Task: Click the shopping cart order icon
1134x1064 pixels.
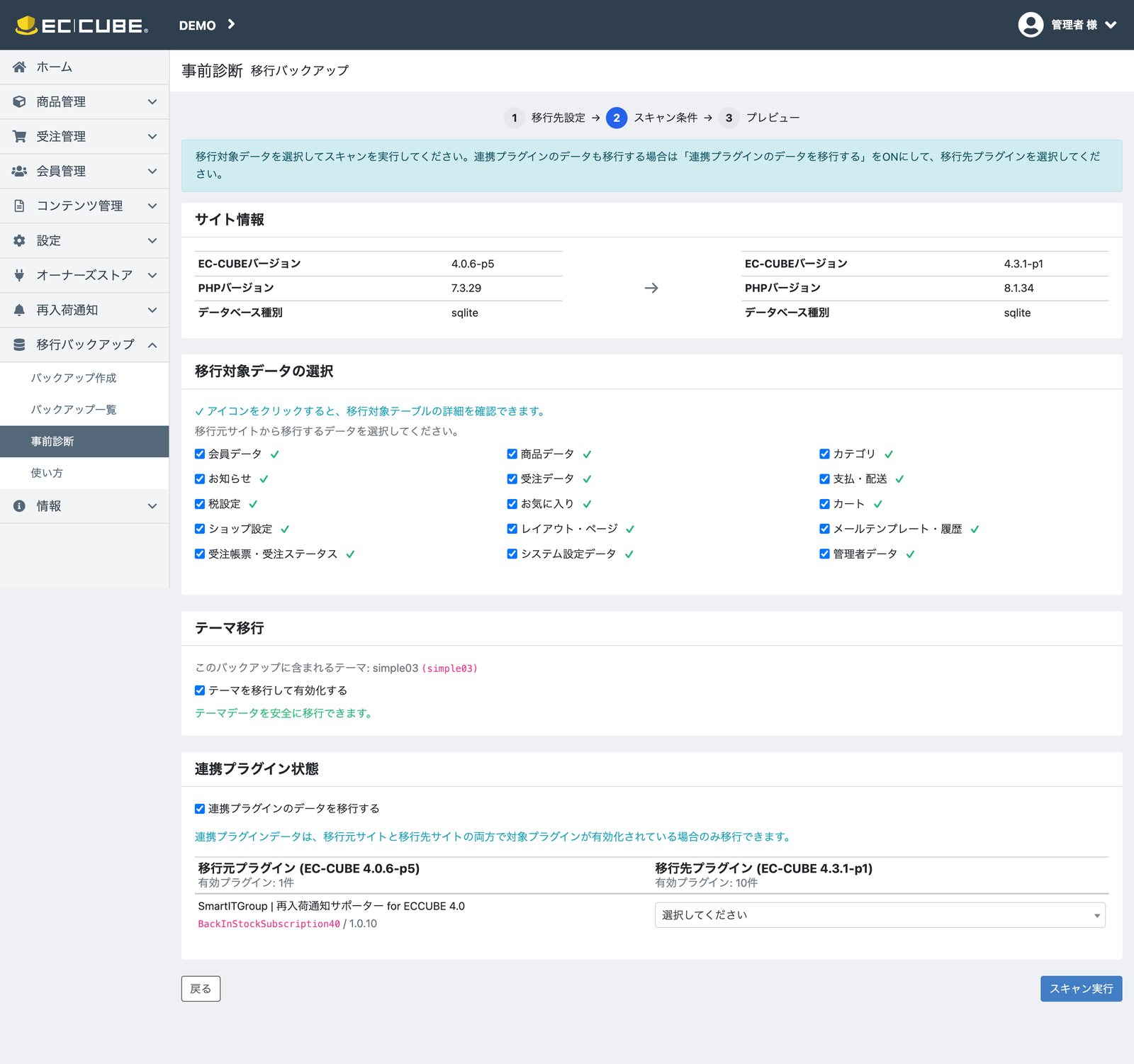Action: pyautogui.click(x=19, y=136)
